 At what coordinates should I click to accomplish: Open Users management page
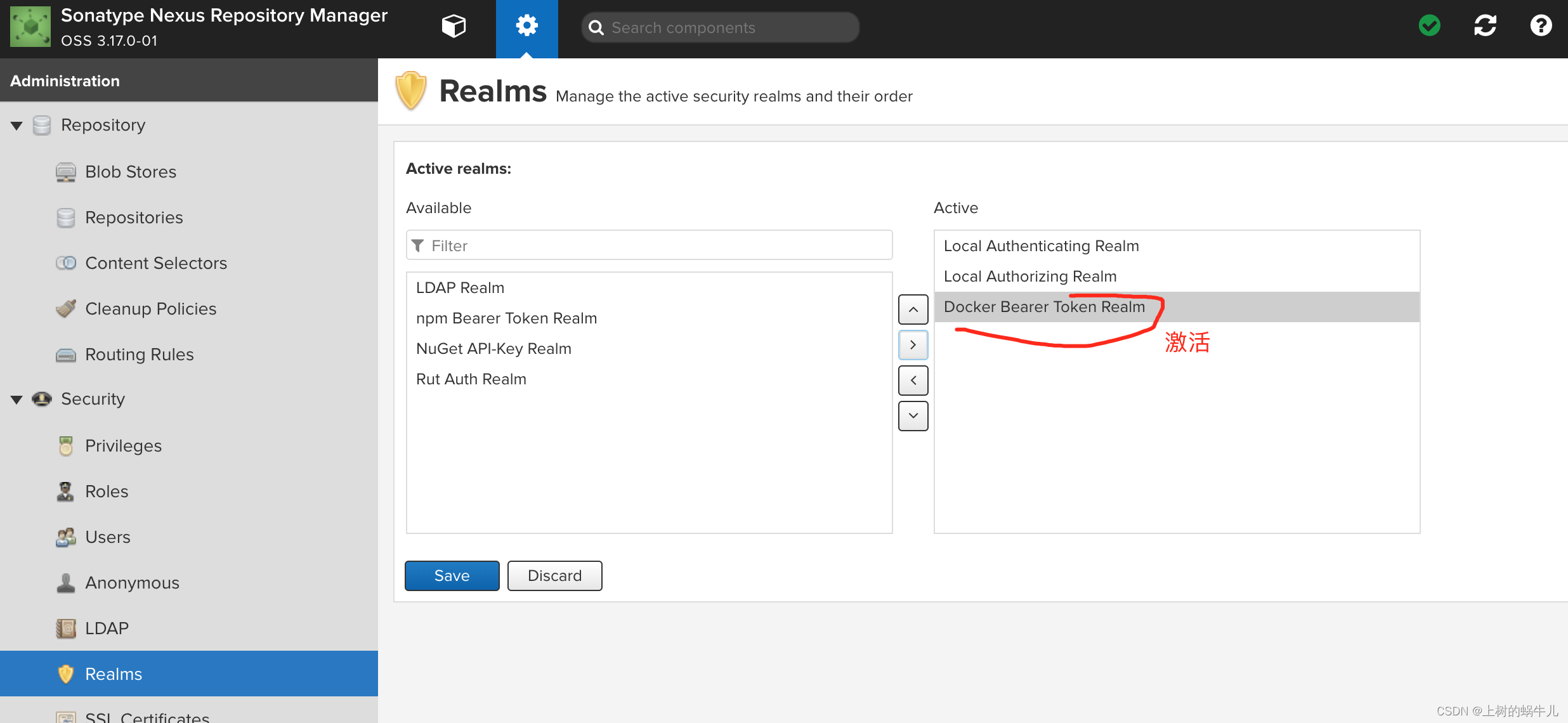pyautogui.click(x=108, y=536)
